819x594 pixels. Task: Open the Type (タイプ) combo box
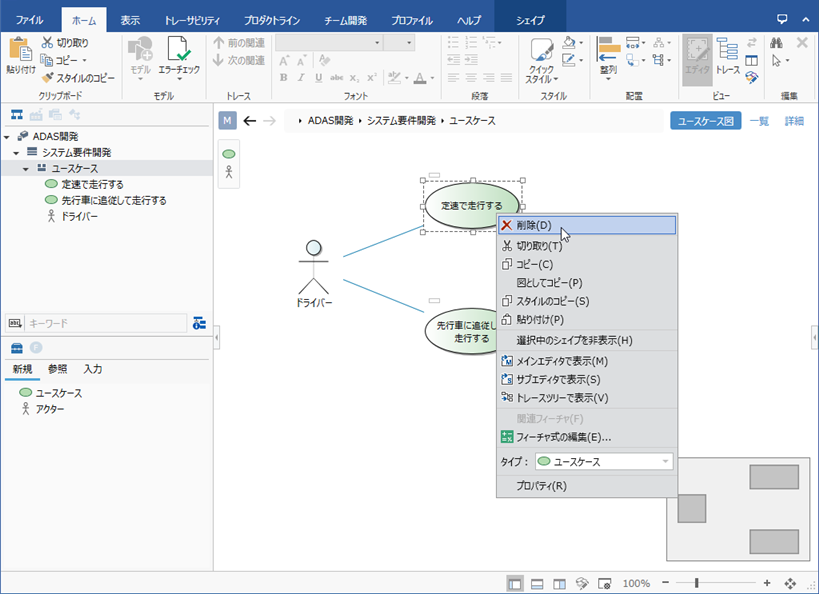tap(604, 461)
